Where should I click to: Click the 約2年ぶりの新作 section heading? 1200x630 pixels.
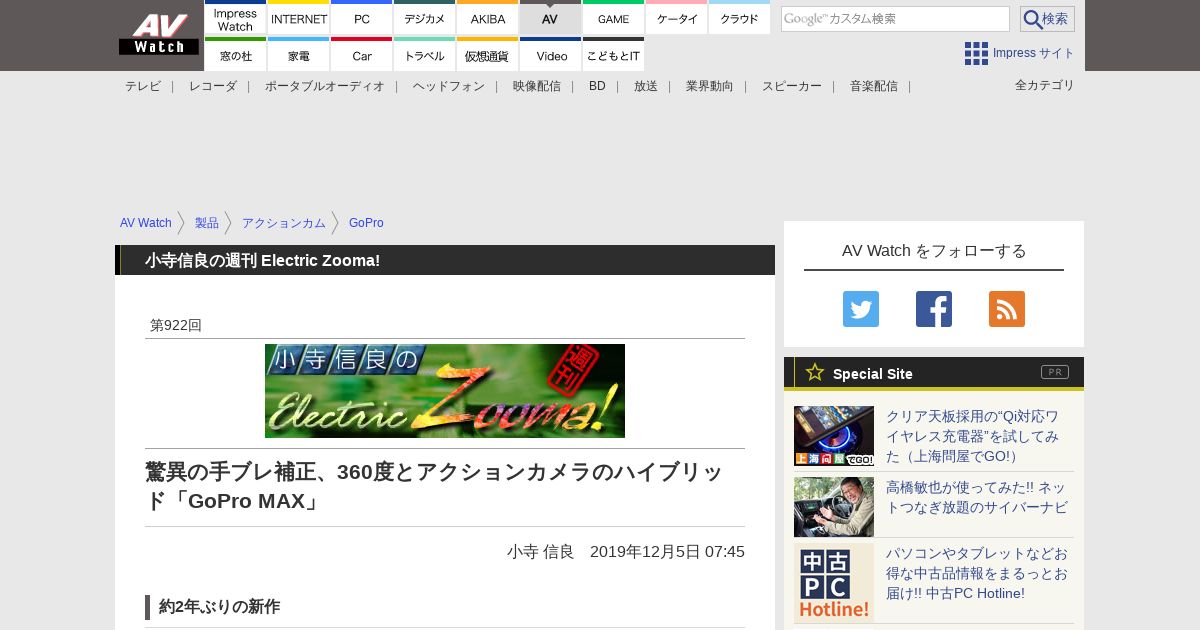(x=219, y=607)
